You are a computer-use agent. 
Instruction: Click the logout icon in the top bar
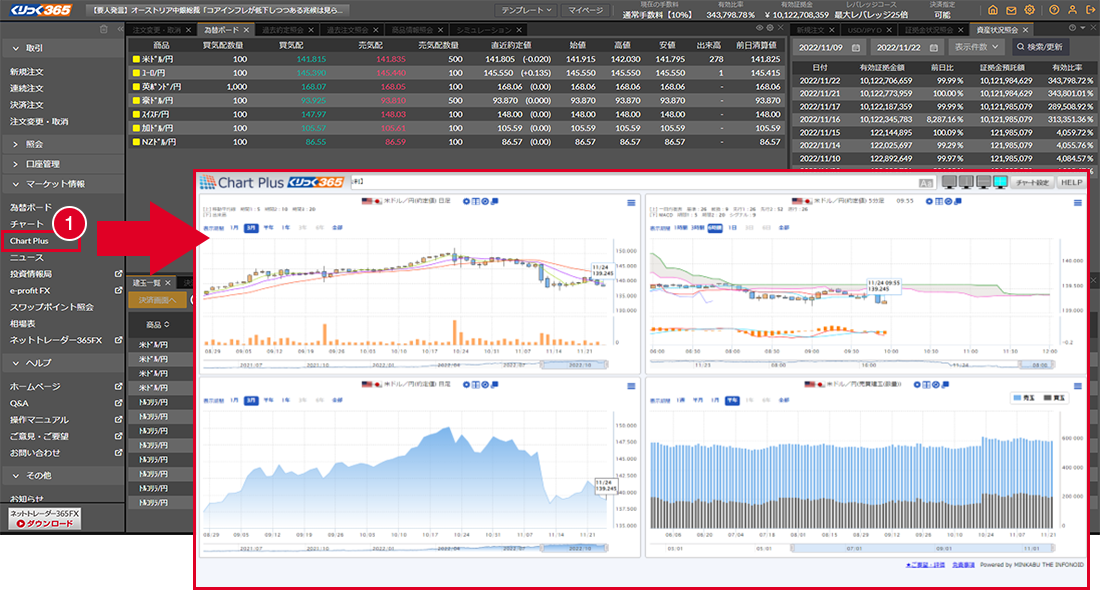pyautogui.click(x=1090, y=10)
